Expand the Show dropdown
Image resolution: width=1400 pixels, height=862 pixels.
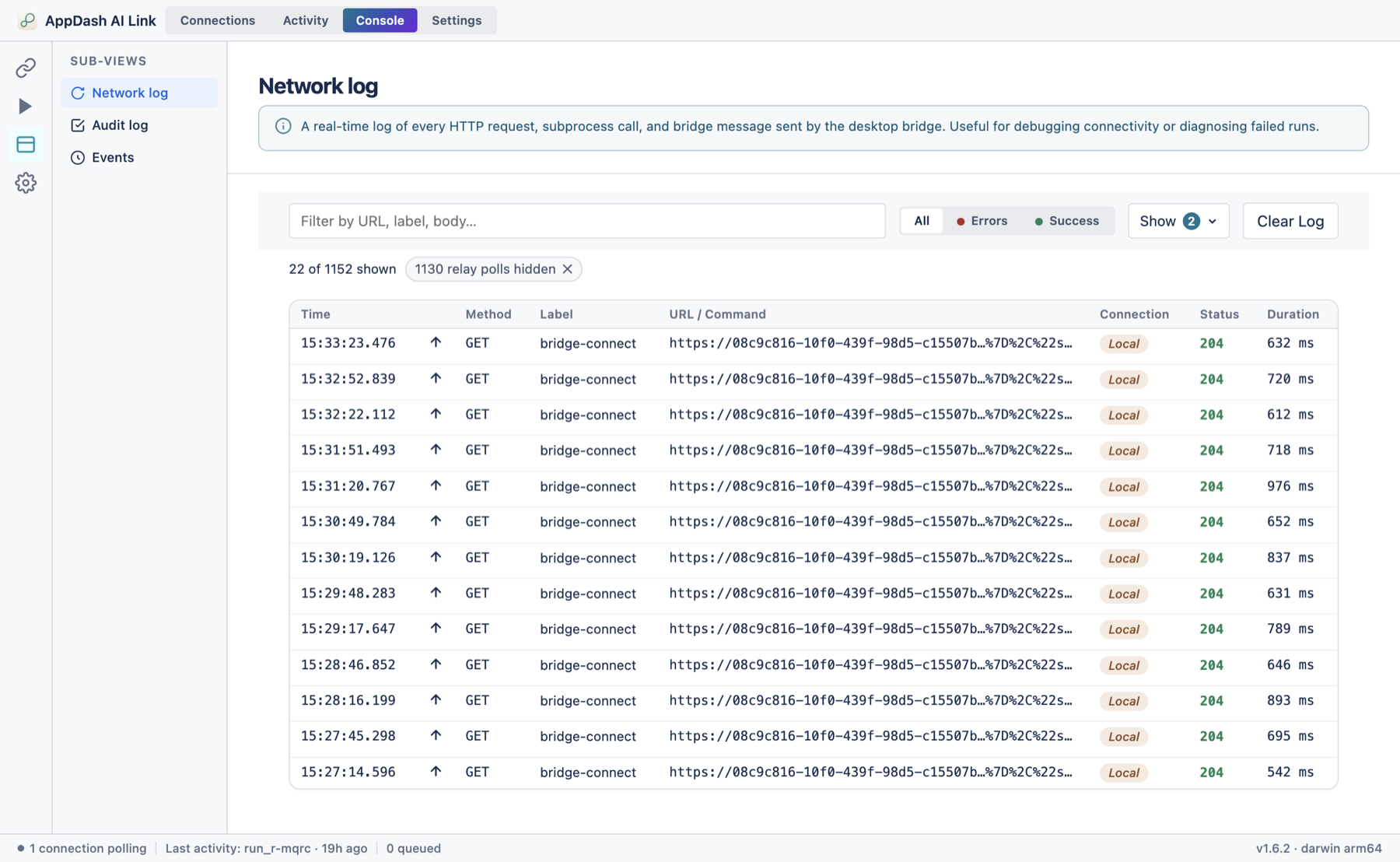[x=1178, y=221]
